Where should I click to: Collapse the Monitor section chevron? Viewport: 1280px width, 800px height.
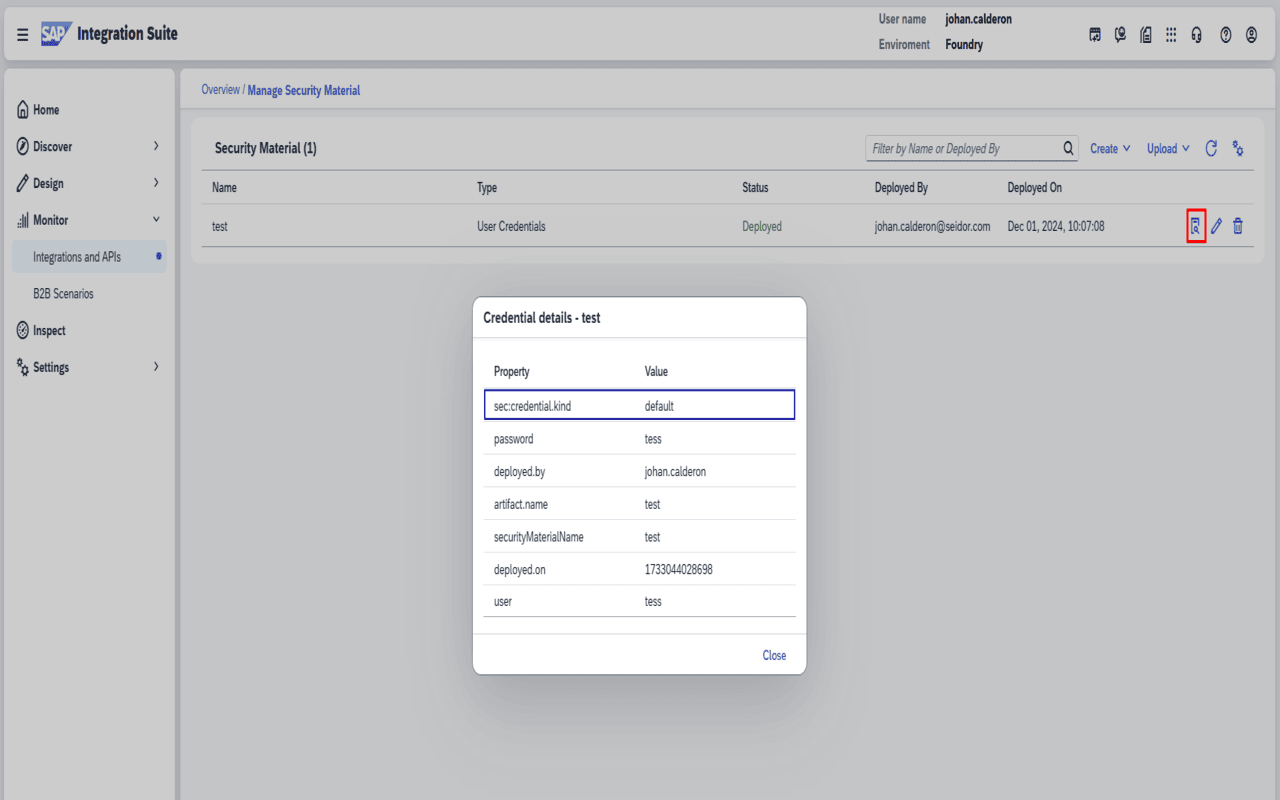point(157,219)
